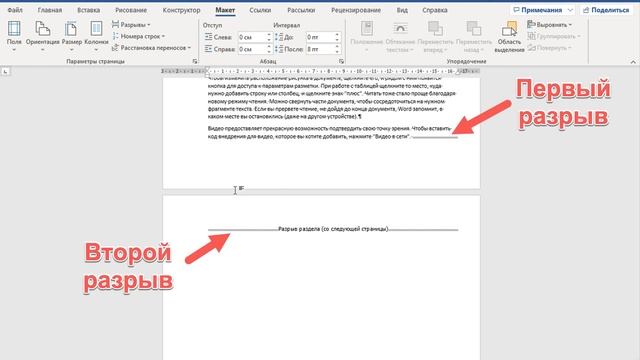Click the Обтекание текстом button
640x360 pixels.
tap(400, 37)
